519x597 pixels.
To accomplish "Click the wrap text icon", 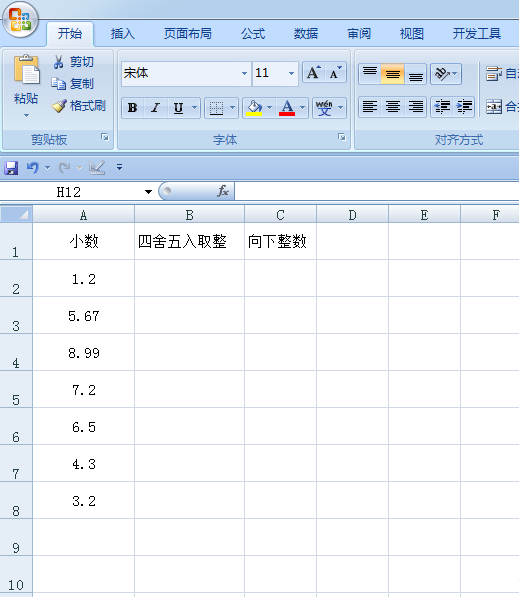I will pyautogui.click(x=494, y=73).
